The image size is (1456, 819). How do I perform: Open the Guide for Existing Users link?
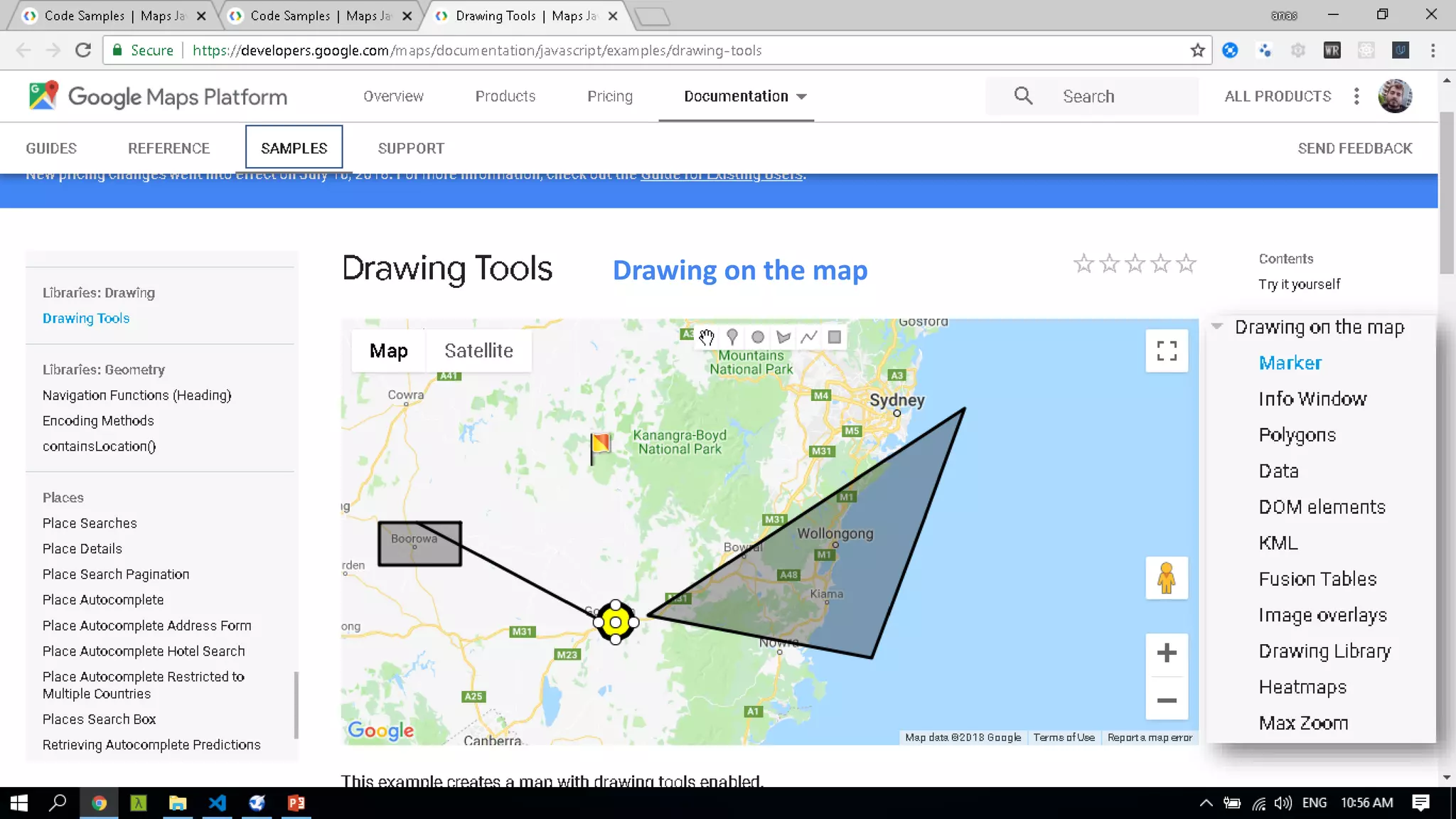click(x=722, y=175)
